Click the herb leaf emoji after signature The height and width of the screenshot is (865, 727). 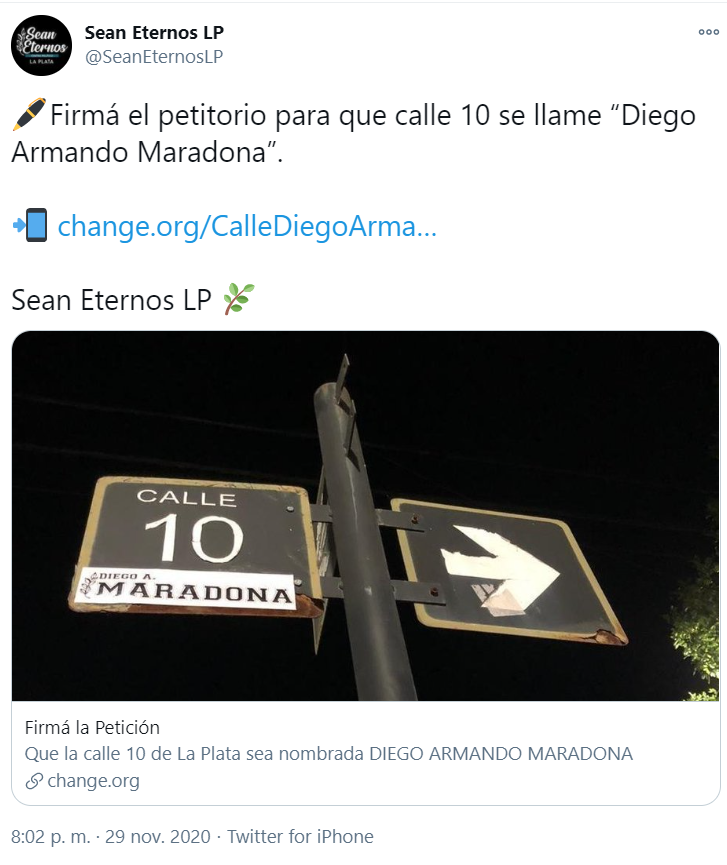pyautogui.click(x=239, y=298)
